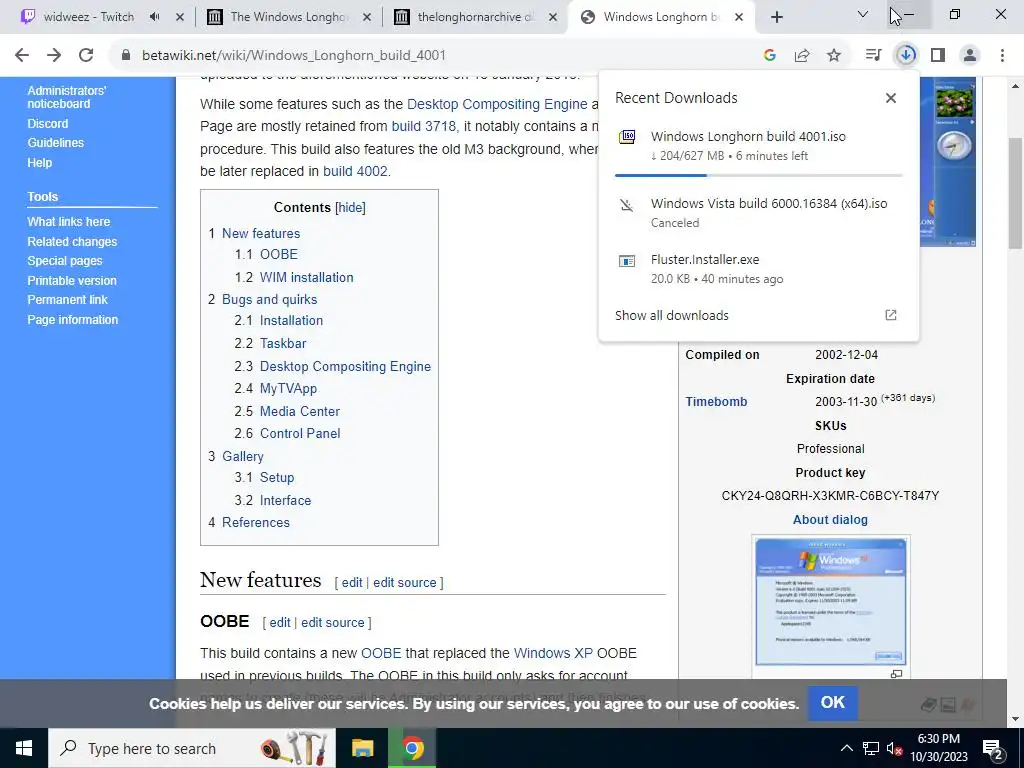The width and height of the screenshot is (1024, 768).
Task: Open File Explorer from the taskbar
Action: [x=362, y=748]
